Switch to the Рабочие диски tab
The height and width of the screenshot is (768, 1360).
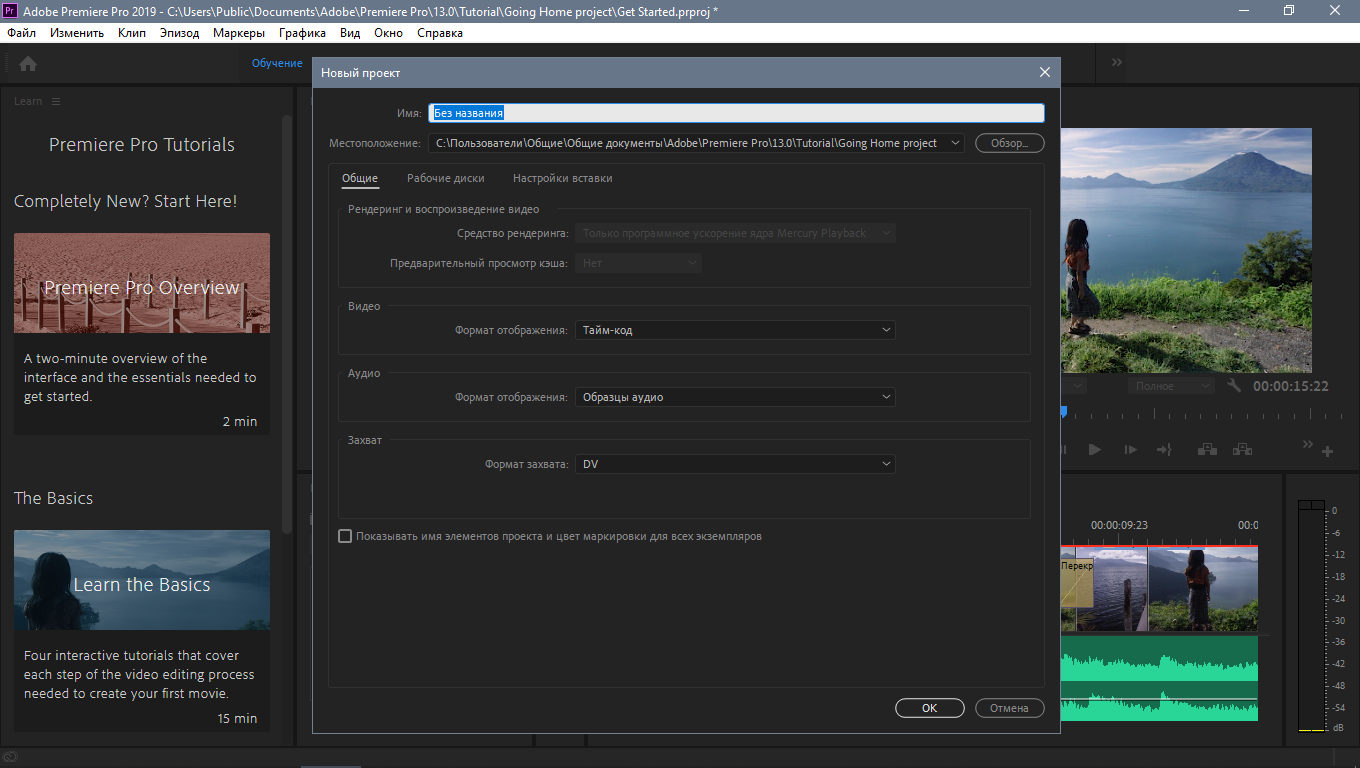click(446, 178)
